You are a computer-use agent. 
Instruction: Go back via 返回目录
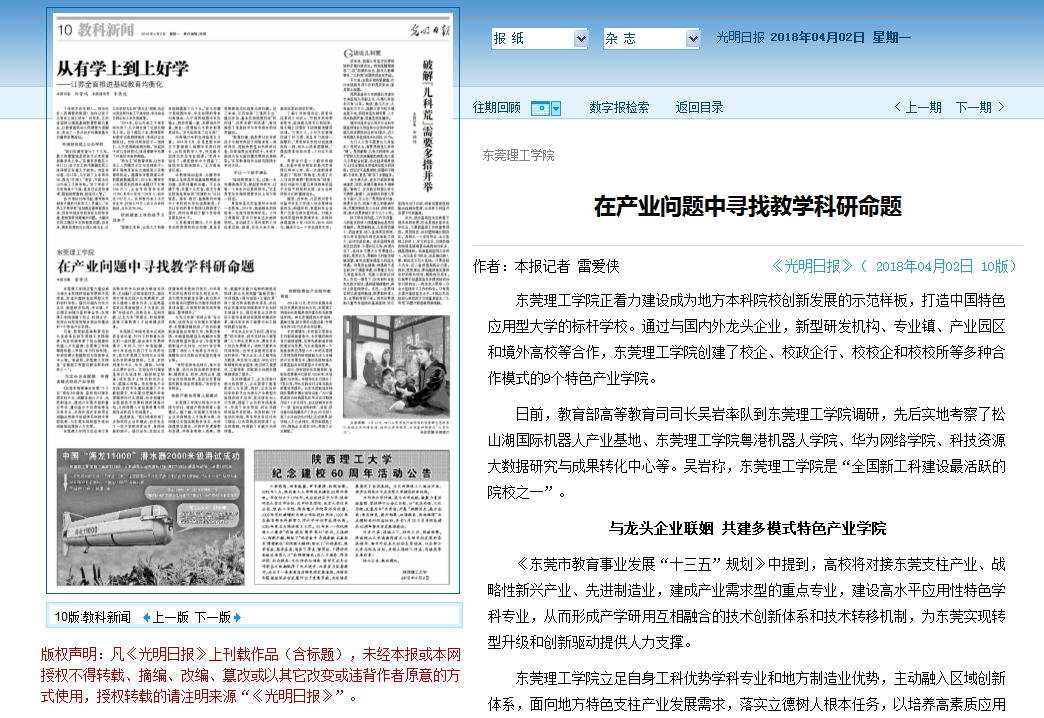tap(699, 108)
